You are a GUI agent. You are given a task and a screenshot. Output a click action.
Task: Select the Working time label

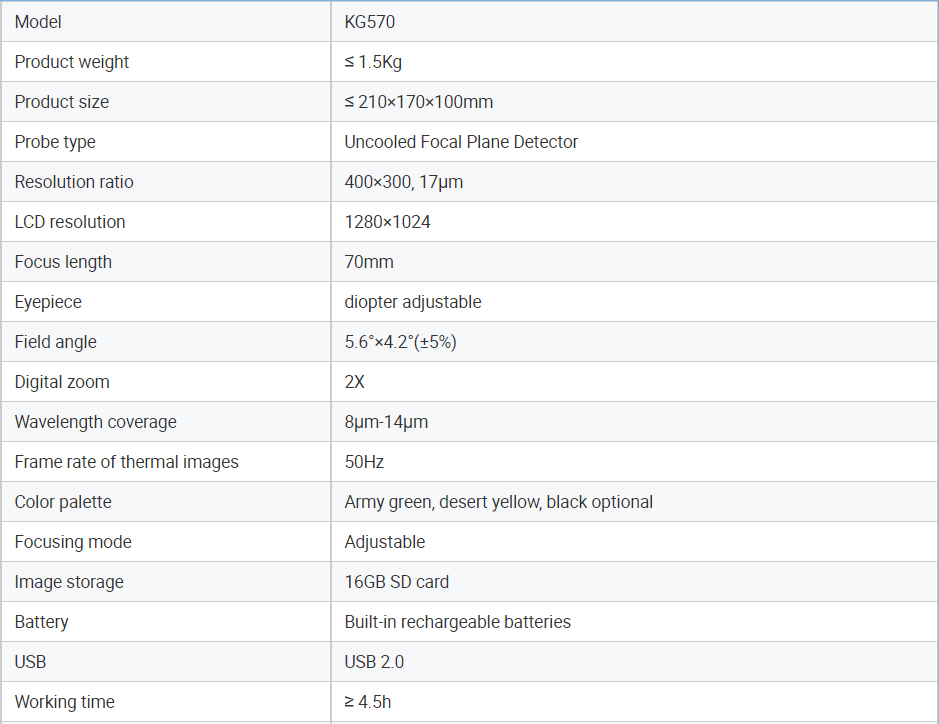pyautogui.click(x=64, y=702)
